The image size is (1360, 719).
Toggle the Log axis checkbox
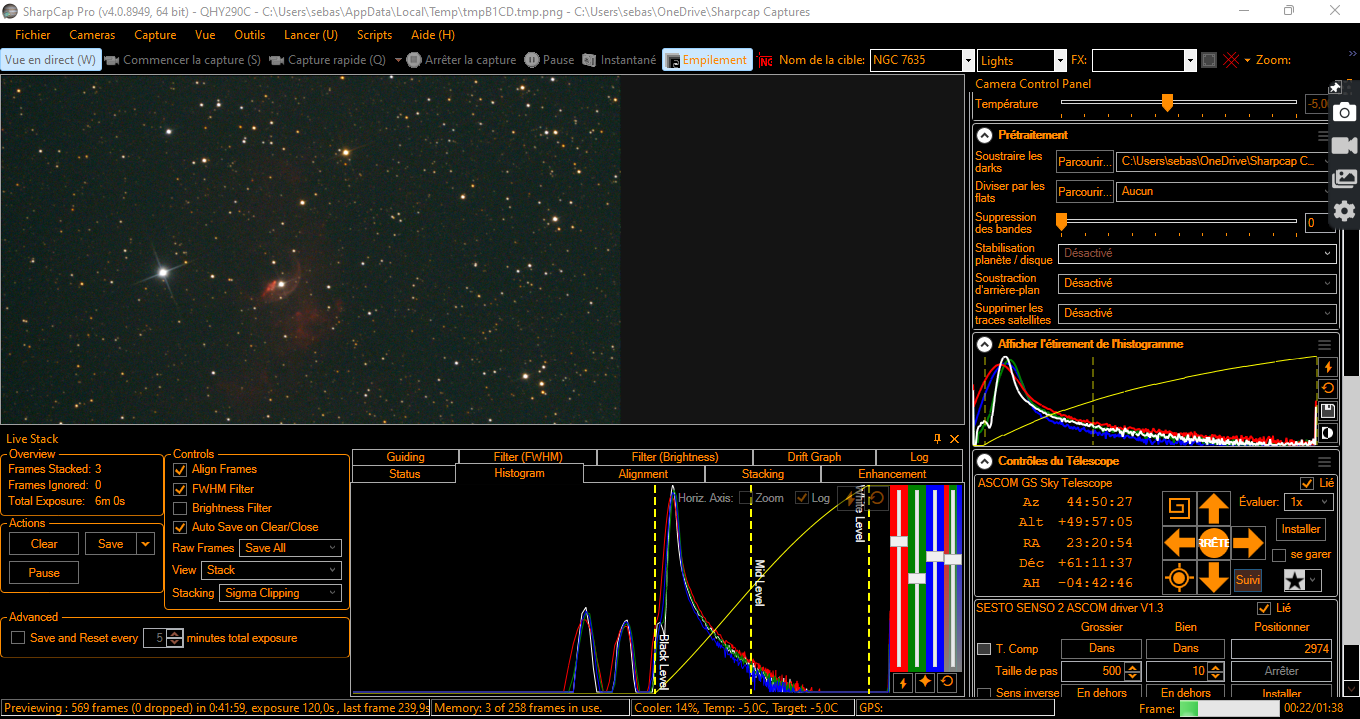801,498
